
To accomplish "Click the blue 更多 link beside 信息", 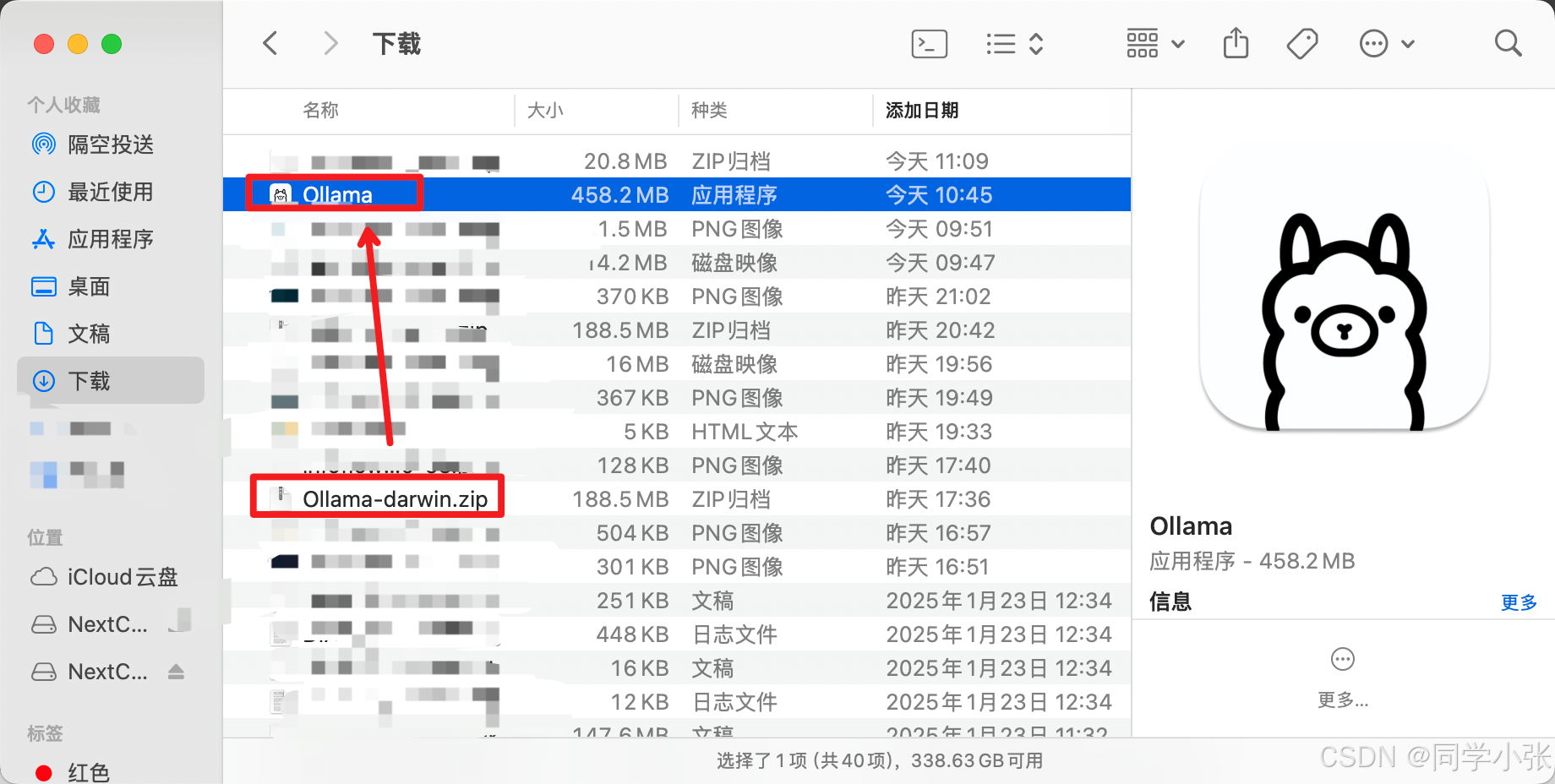I will pyautogui.click(x=1519, y=602).
